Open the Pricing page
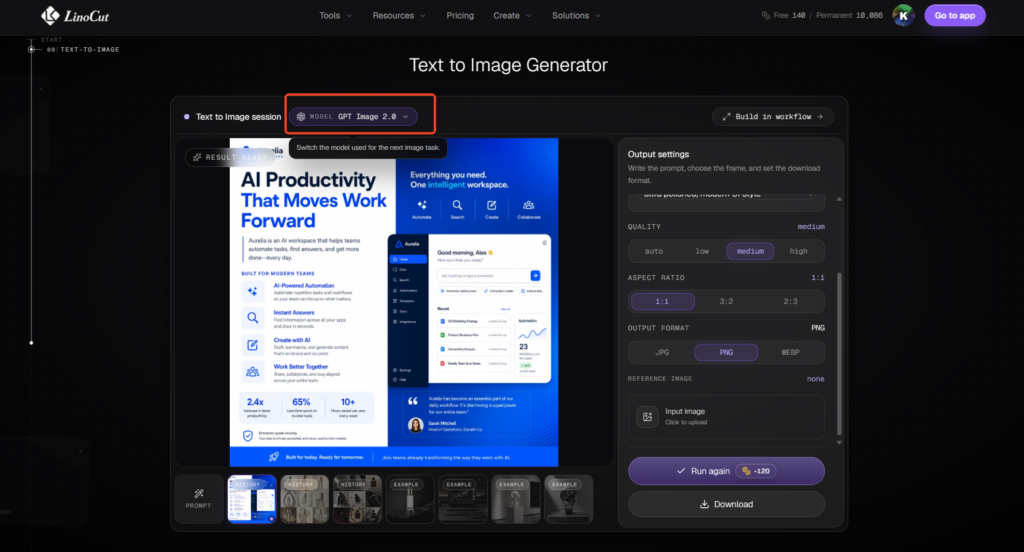1024x552 pixels. (x=460, y=16)
